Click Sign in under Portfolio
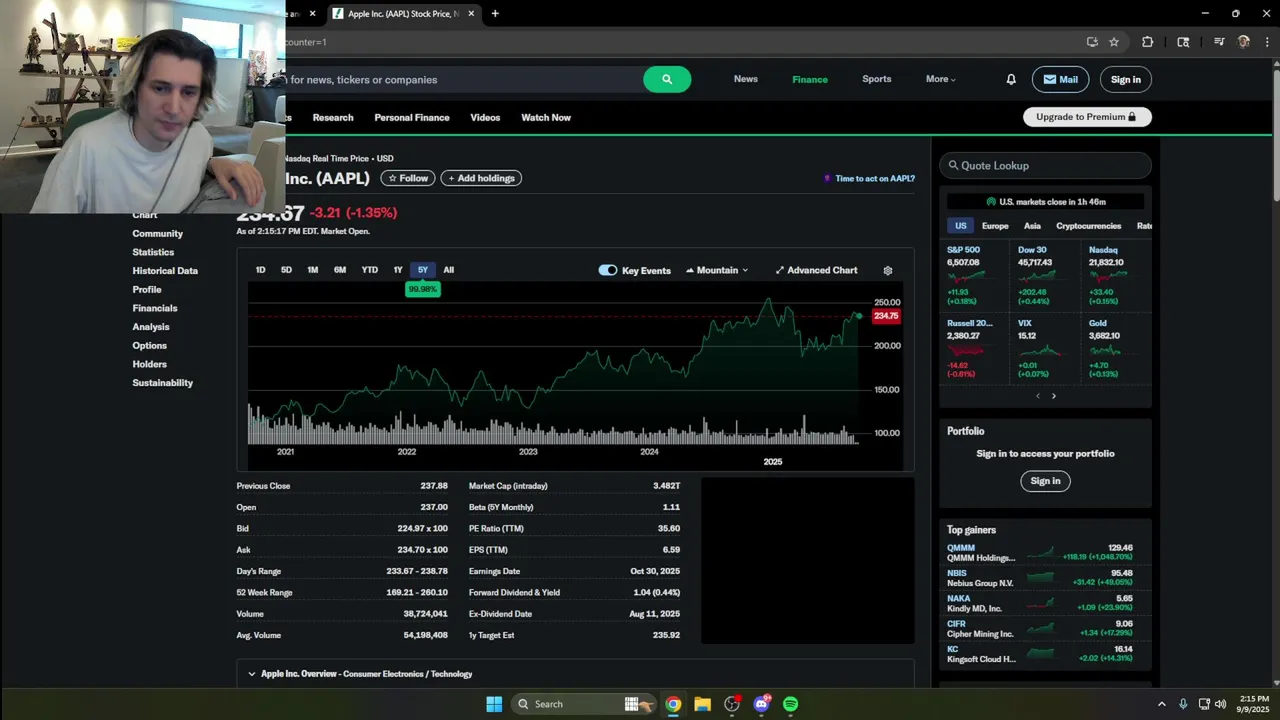This screenshot has height=720, width=1280. point(1045,481)
